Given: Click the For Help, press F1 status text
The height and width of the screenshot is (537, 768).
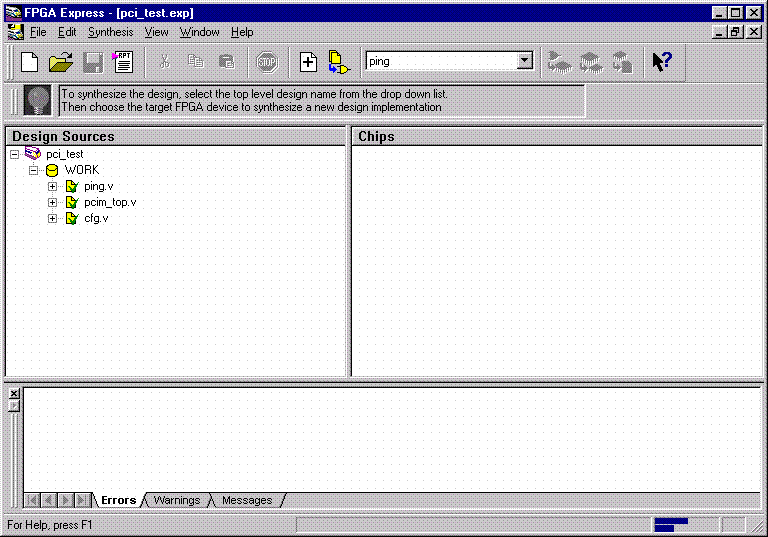Looking at the screenshot, I should pos(49,525).
